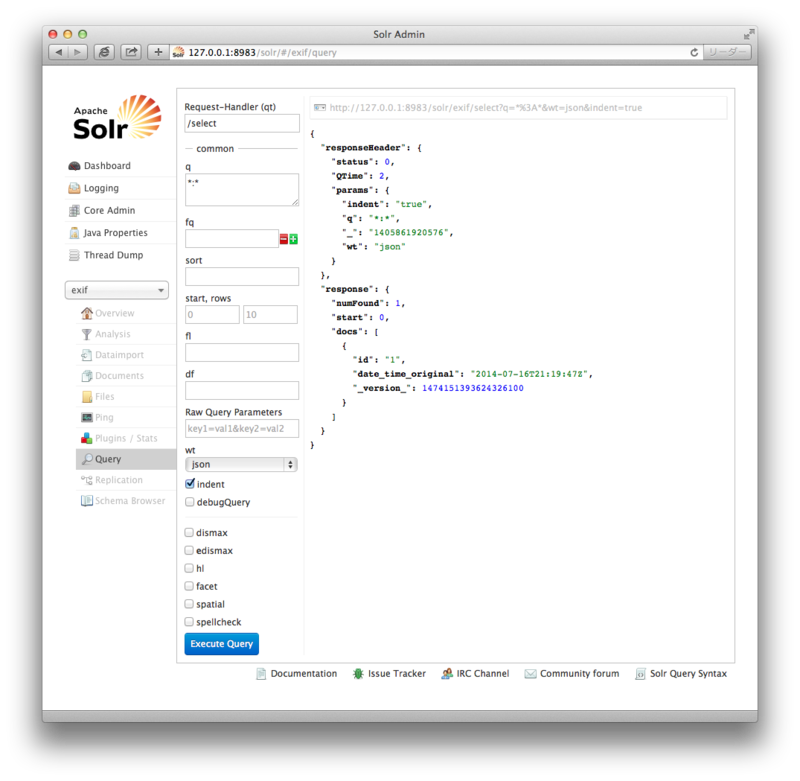Add filter query with green plus icon

(293, 239)
